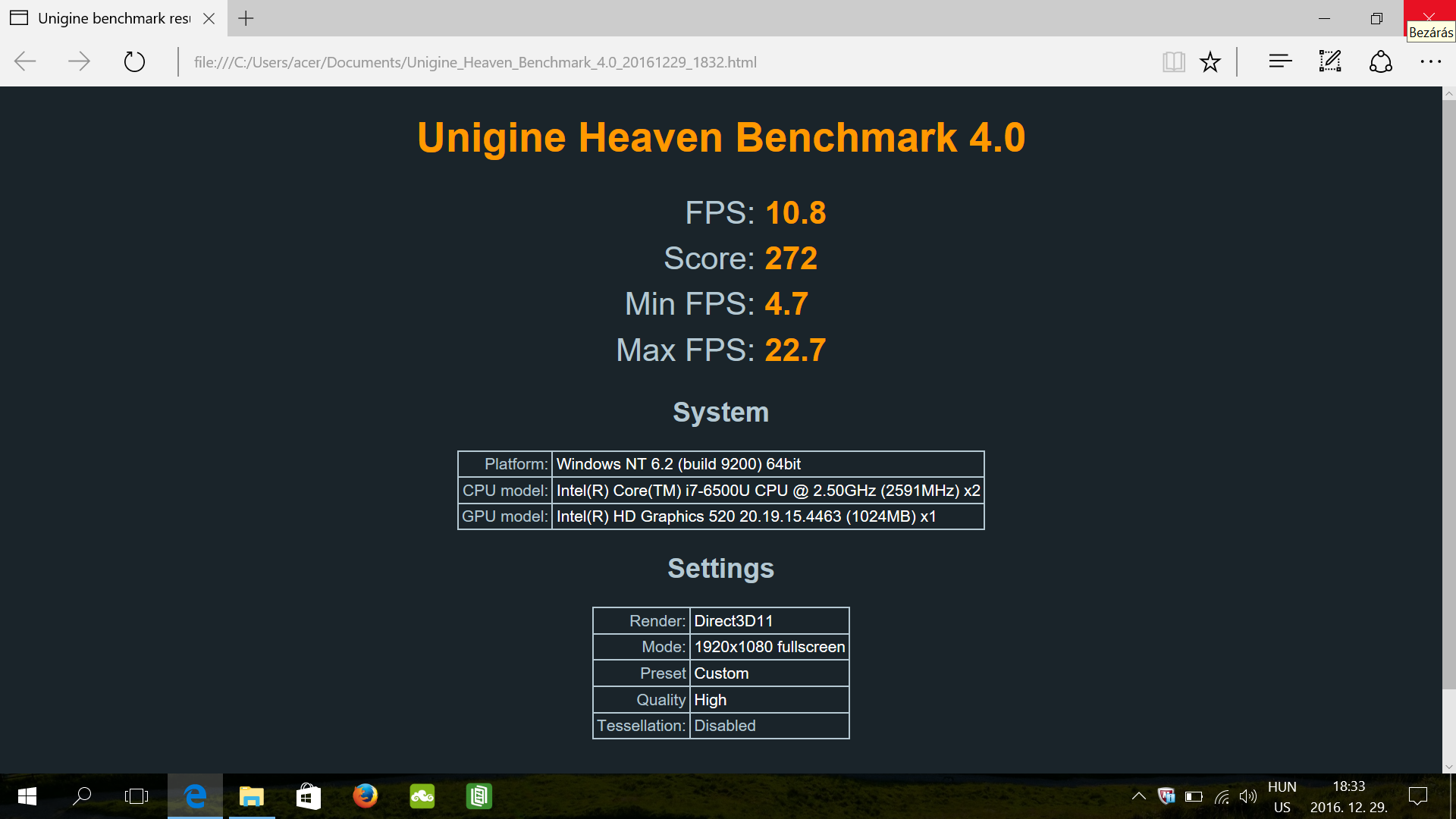Open the Windows Store taskbar icon
The image size is (1456, 819).
pyautogui.click(x=309, y=796)
